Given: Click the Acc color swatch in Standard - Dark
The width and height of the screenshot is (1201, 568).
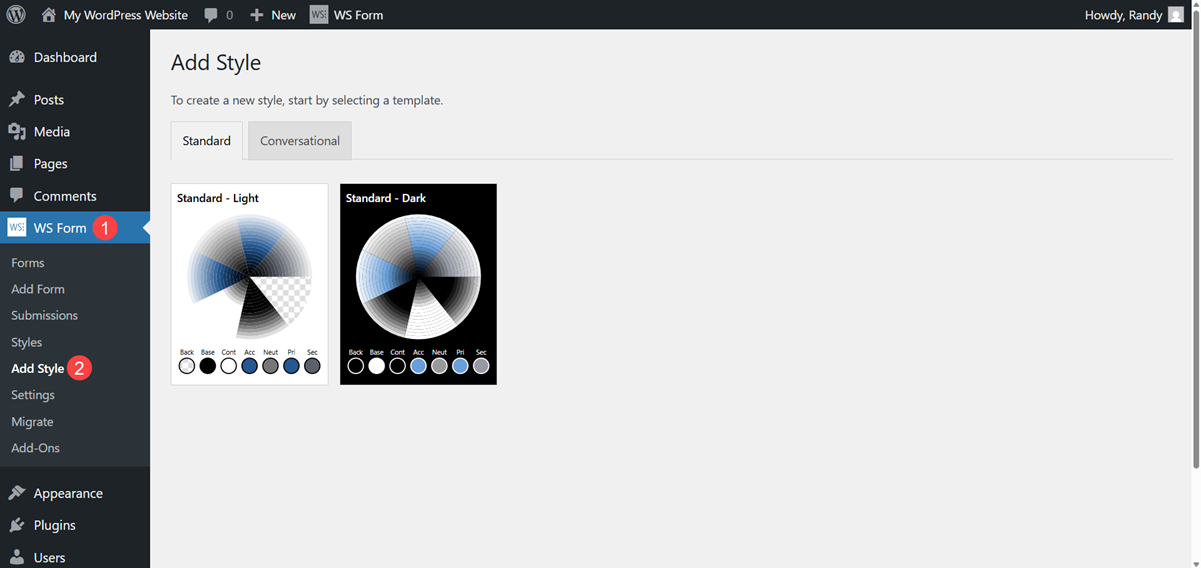Looking at the screenshot, I should coord(418,366).
